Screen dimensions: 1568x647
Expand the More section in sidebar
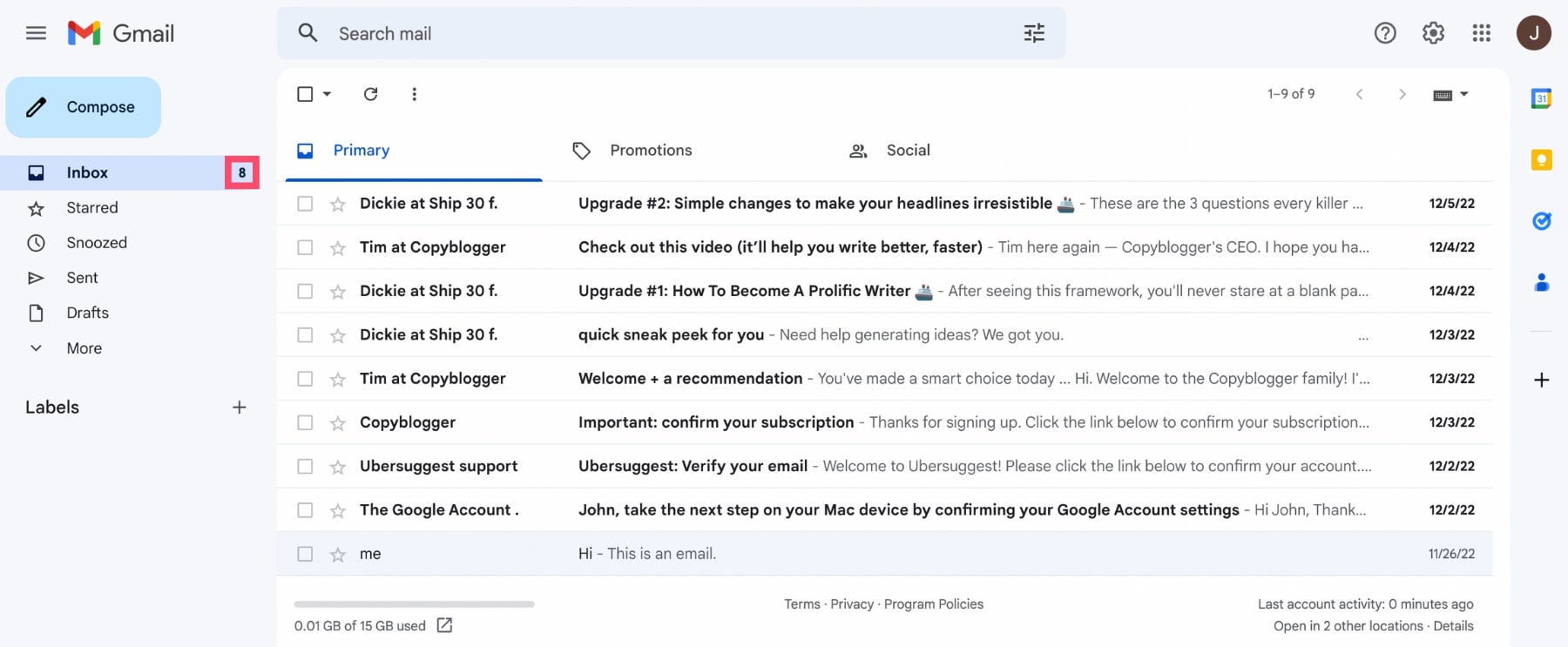point(84,348)
